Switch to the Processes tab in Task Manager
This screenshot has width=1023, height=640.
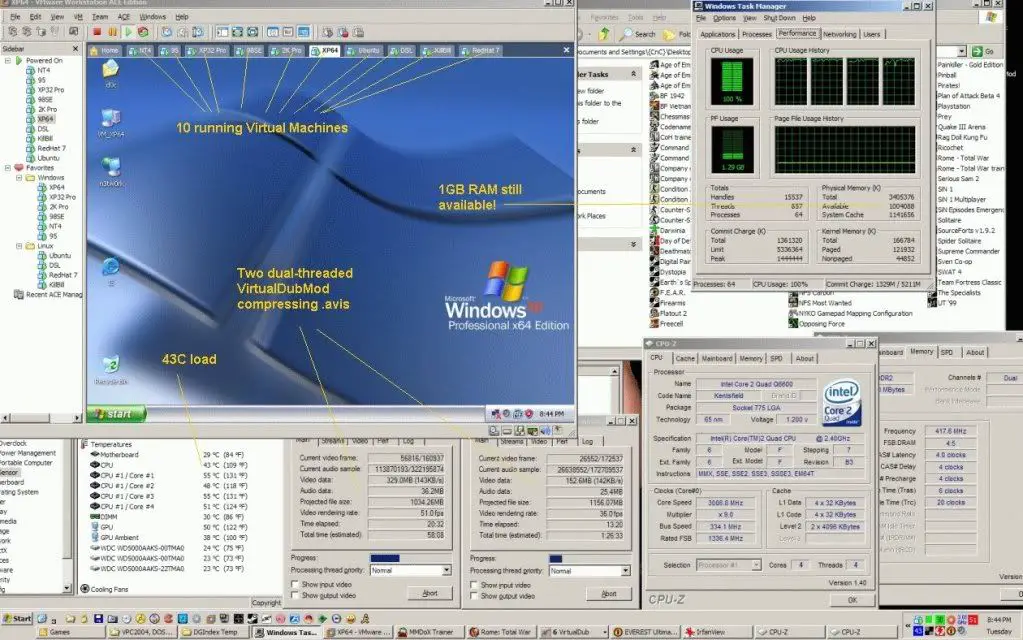click(x=756, y=34)
